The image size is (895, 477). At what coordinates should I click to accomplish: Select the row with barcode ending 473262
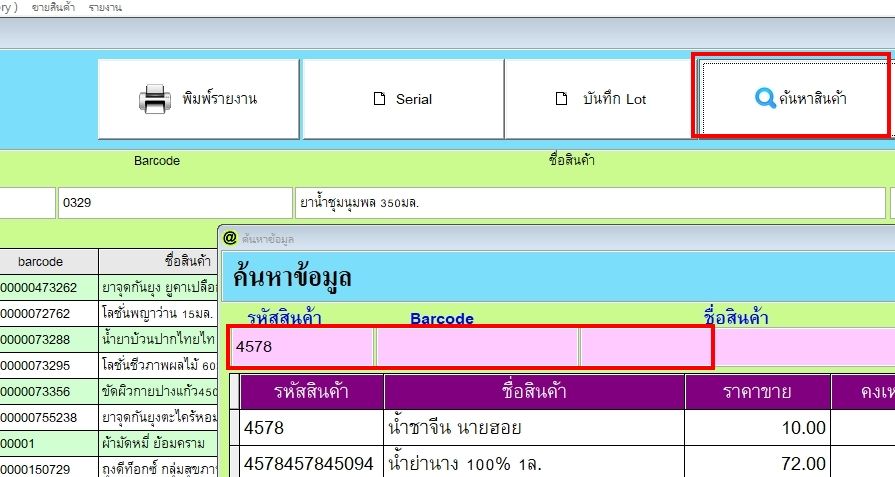coord(48,287)
